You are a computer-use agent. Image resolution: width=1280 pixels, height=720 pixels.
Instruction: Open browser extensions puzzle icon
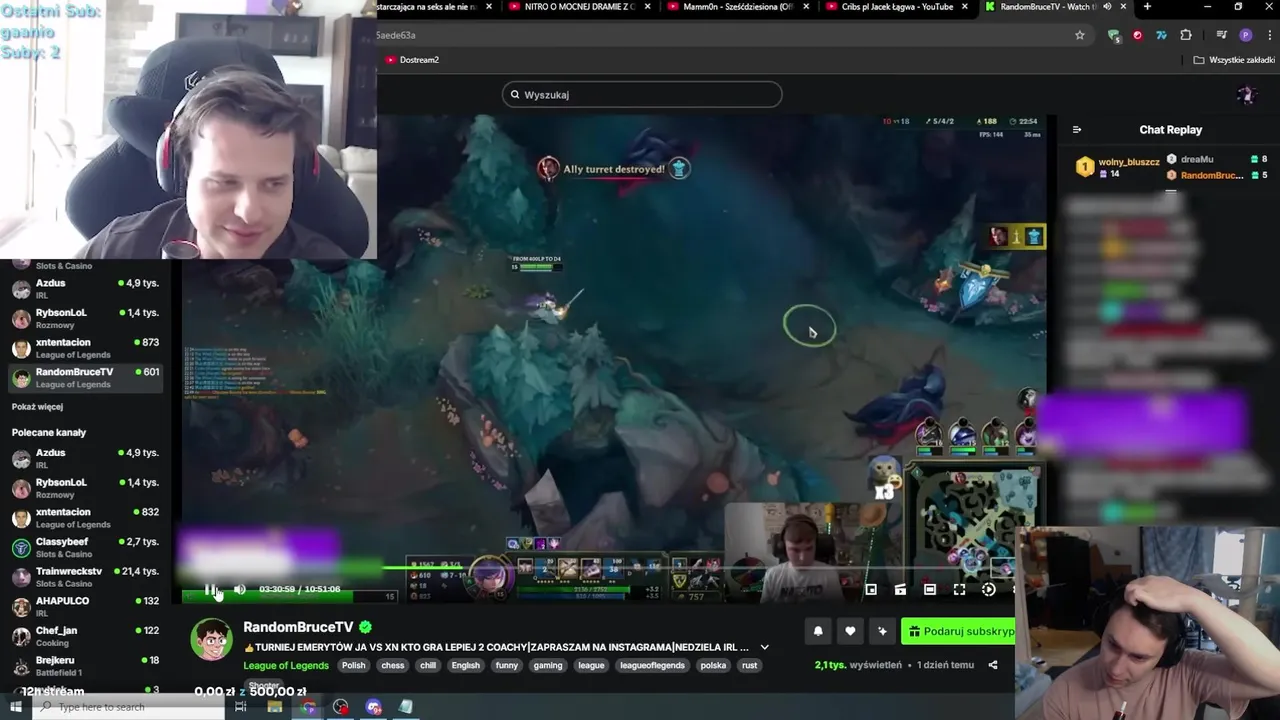click(1186, 35)
